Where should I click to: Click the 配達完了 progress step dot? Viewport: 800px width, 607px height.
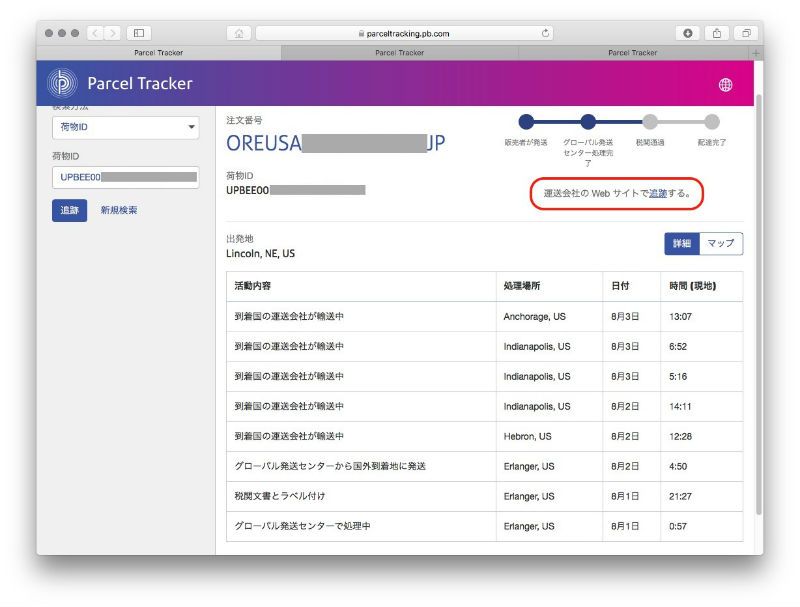[x=712, y=122]
